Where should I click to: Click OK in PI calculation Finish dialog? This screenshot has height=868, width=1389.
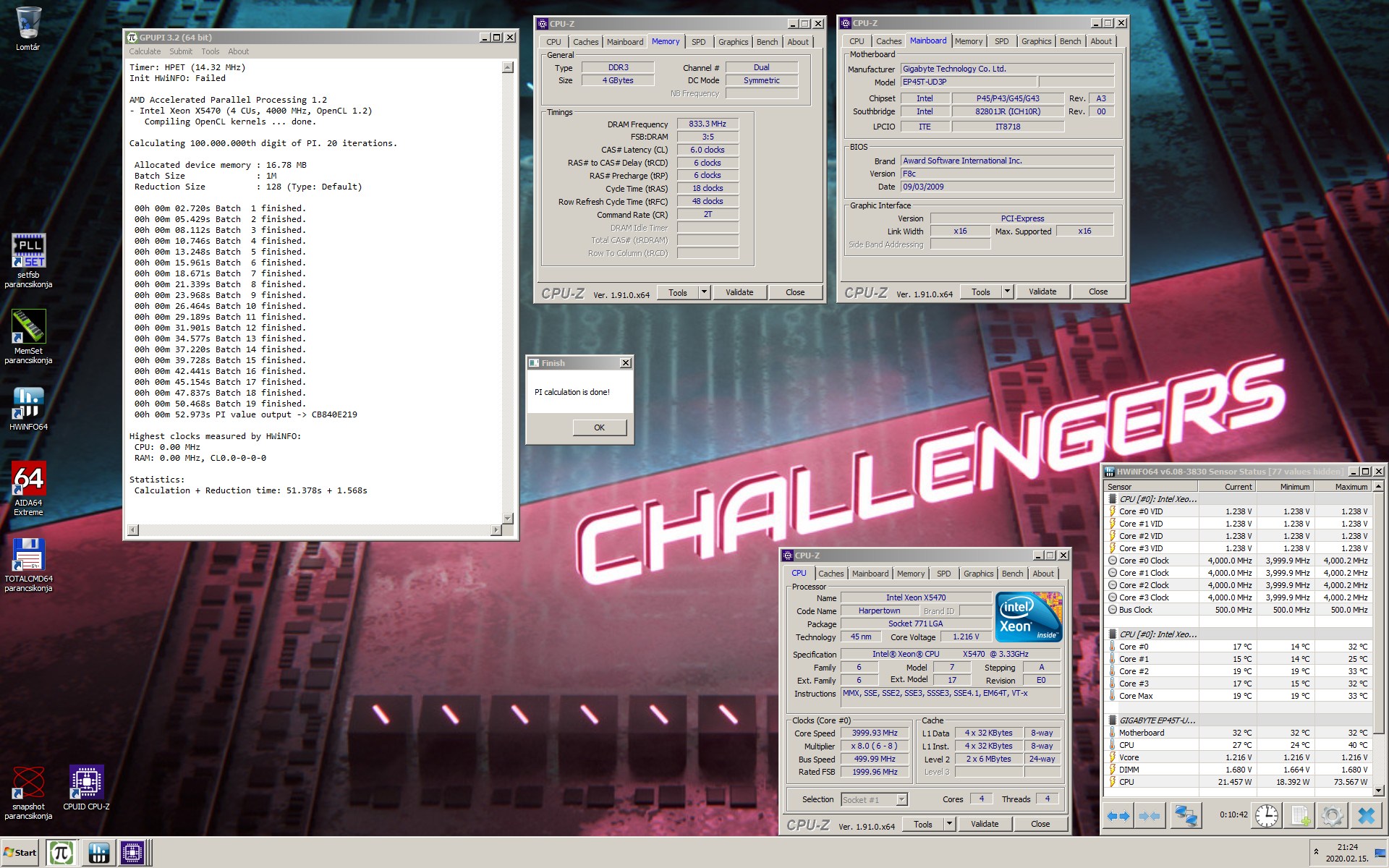pos(599,427)
